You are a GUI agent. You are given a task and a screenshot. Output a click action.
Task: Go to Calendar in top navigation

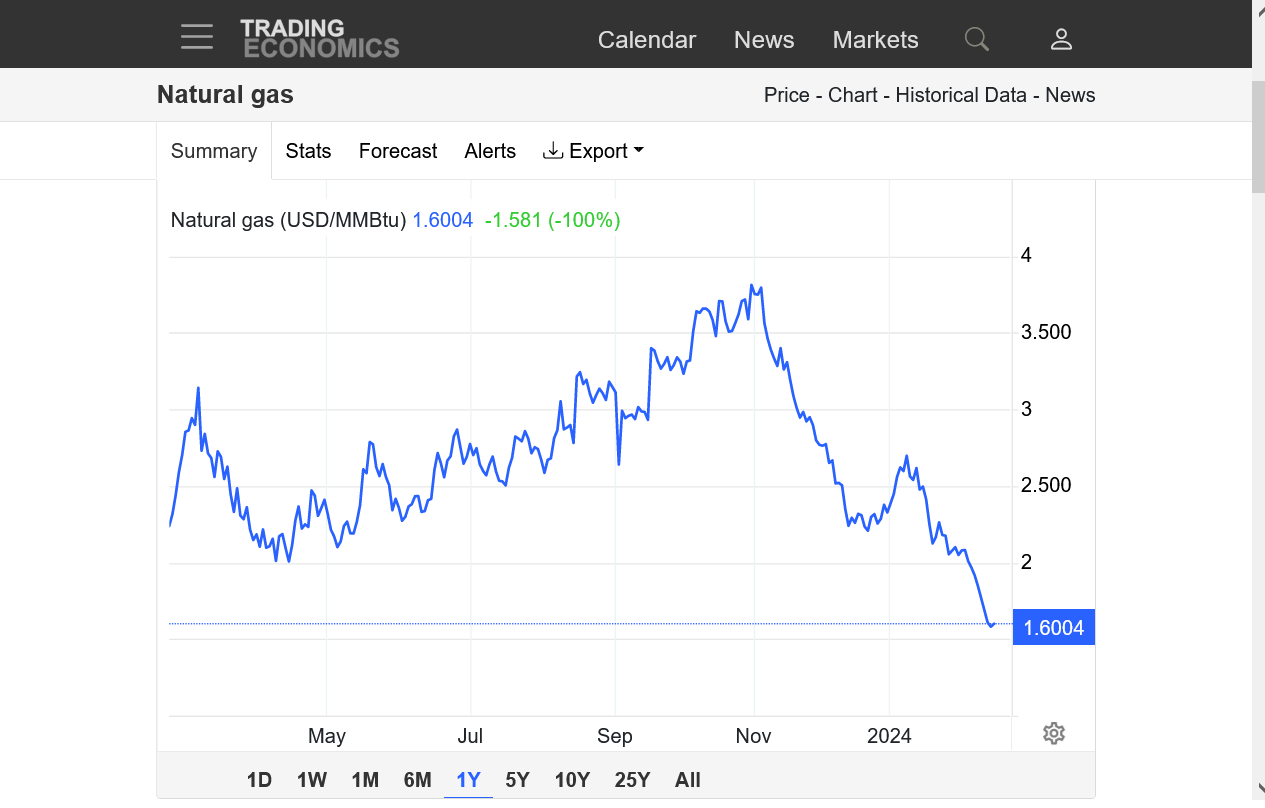[x=647, y=40]
